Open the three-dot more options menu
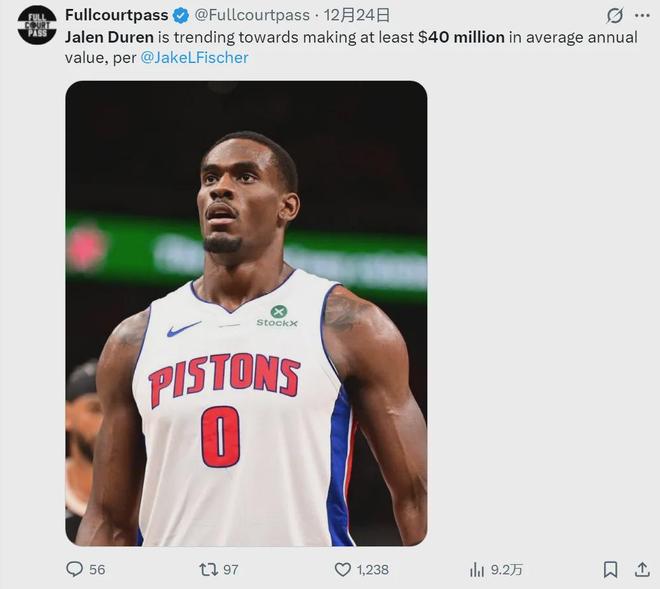660x589 pixels. (642, 16)
